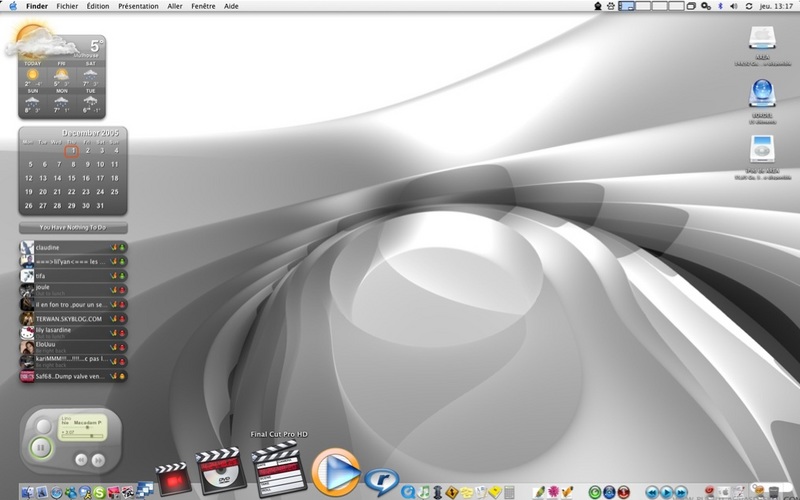
Task: Open Finder icon in the dock
Action: pos(28,492)
